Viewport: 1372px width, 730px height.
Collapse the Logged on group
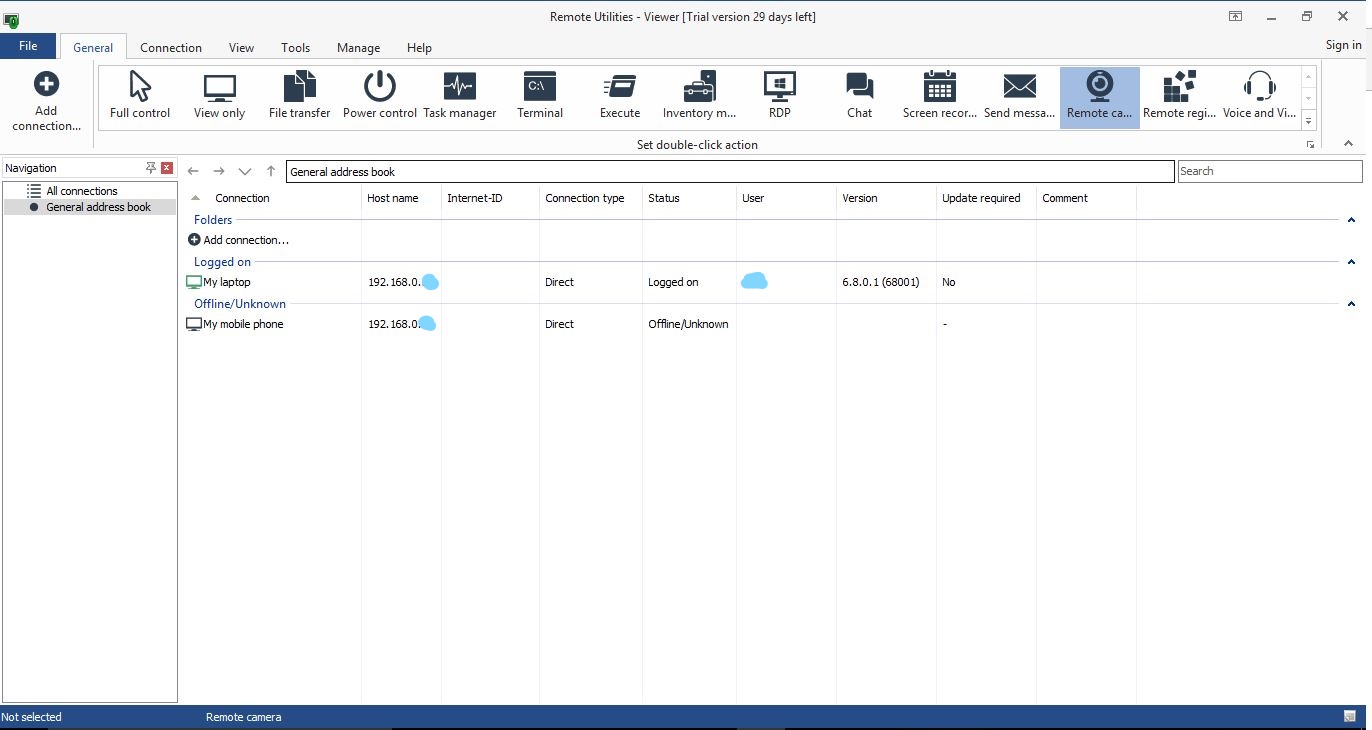click(x=1351, y=262)
